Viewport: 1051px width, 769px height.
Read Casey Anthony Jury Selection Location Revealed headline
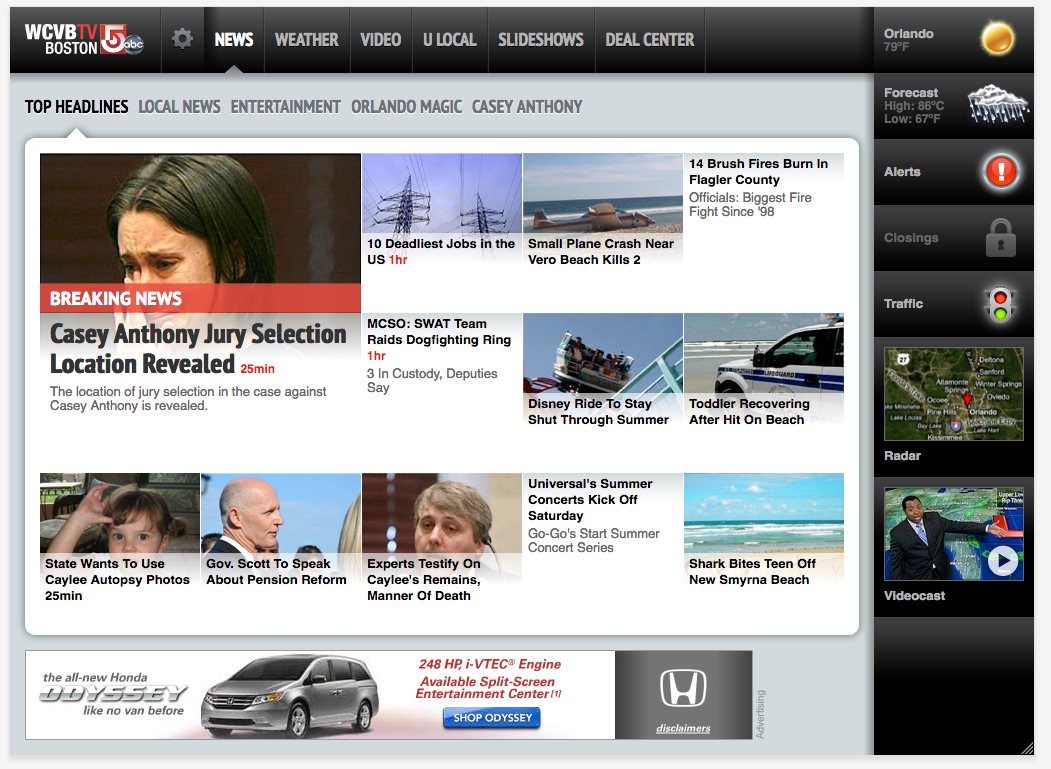point(198,349)
